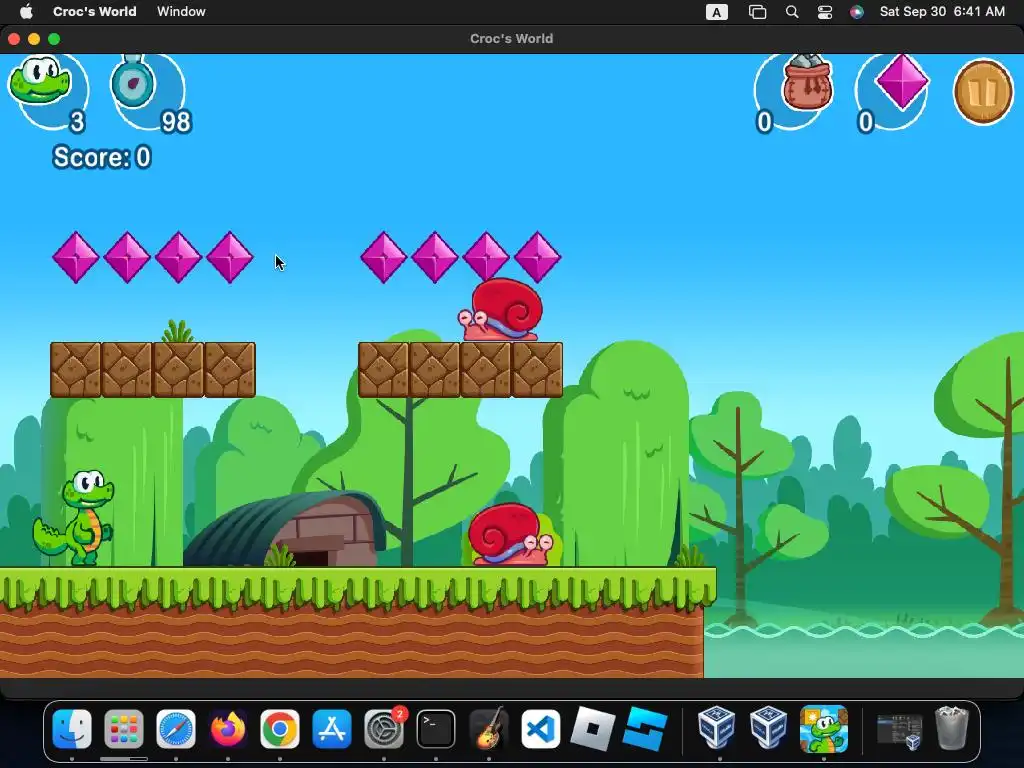Open the Apple menu
Screen dimensions: 1024x768
tap(26, 12)
